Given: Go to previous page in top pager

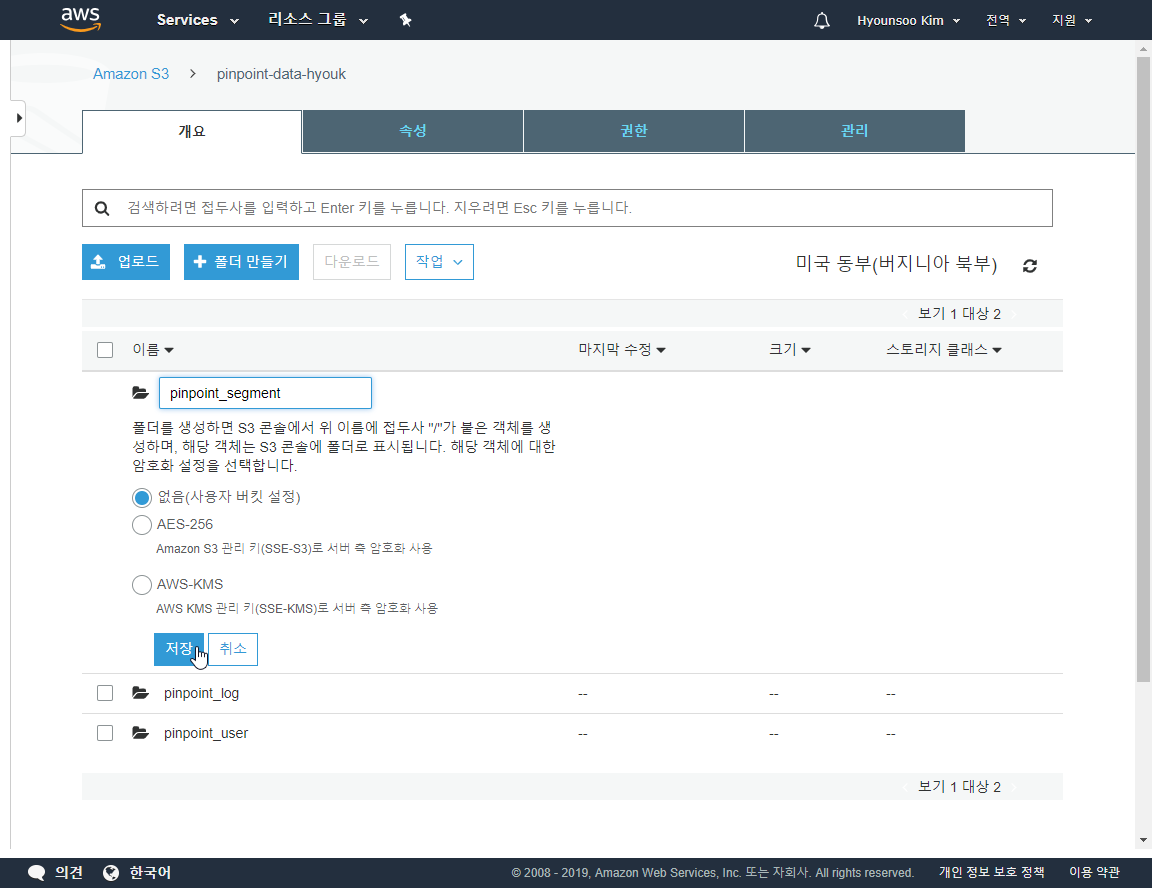Looking at the screenshot, I should (x=905, y=314).
